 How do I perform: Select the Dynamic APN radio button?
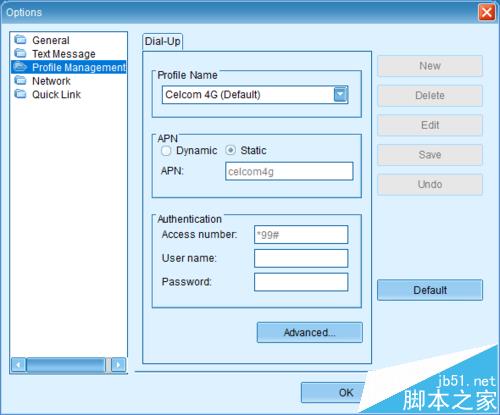tap(166, 151)
